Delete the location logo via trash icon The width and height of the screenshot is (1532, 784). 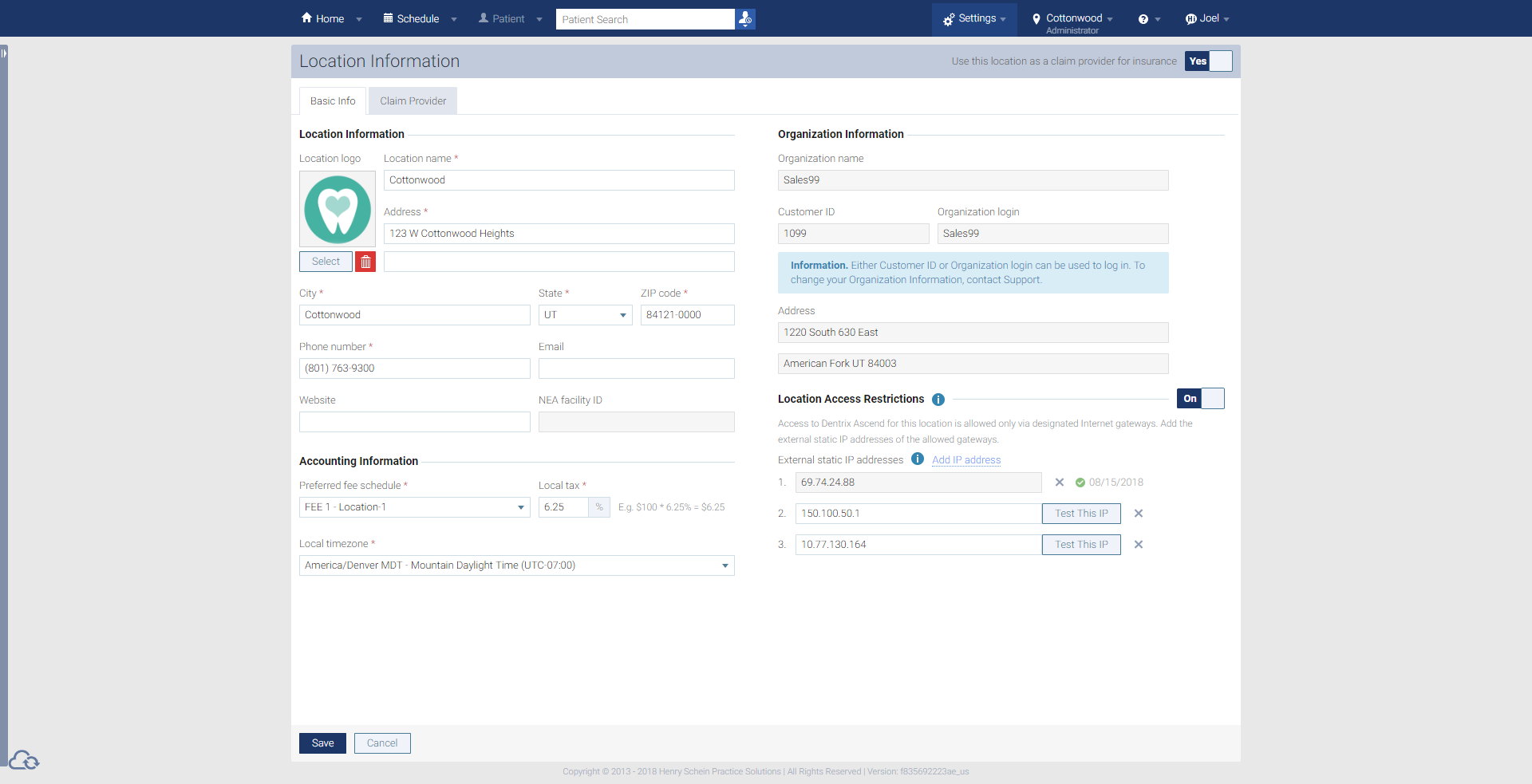point(365,261)
